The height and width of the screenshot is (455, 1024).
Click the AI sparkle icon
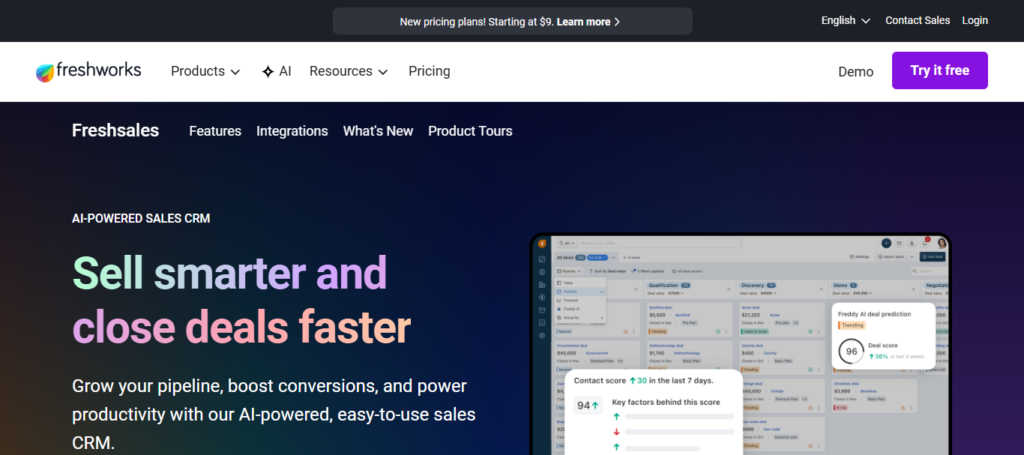click(268, 72)
